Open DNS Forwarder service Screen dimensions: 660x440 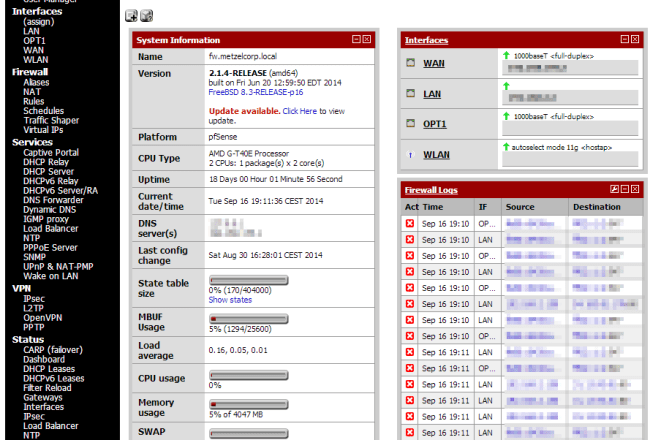click(x=53, y=200)
